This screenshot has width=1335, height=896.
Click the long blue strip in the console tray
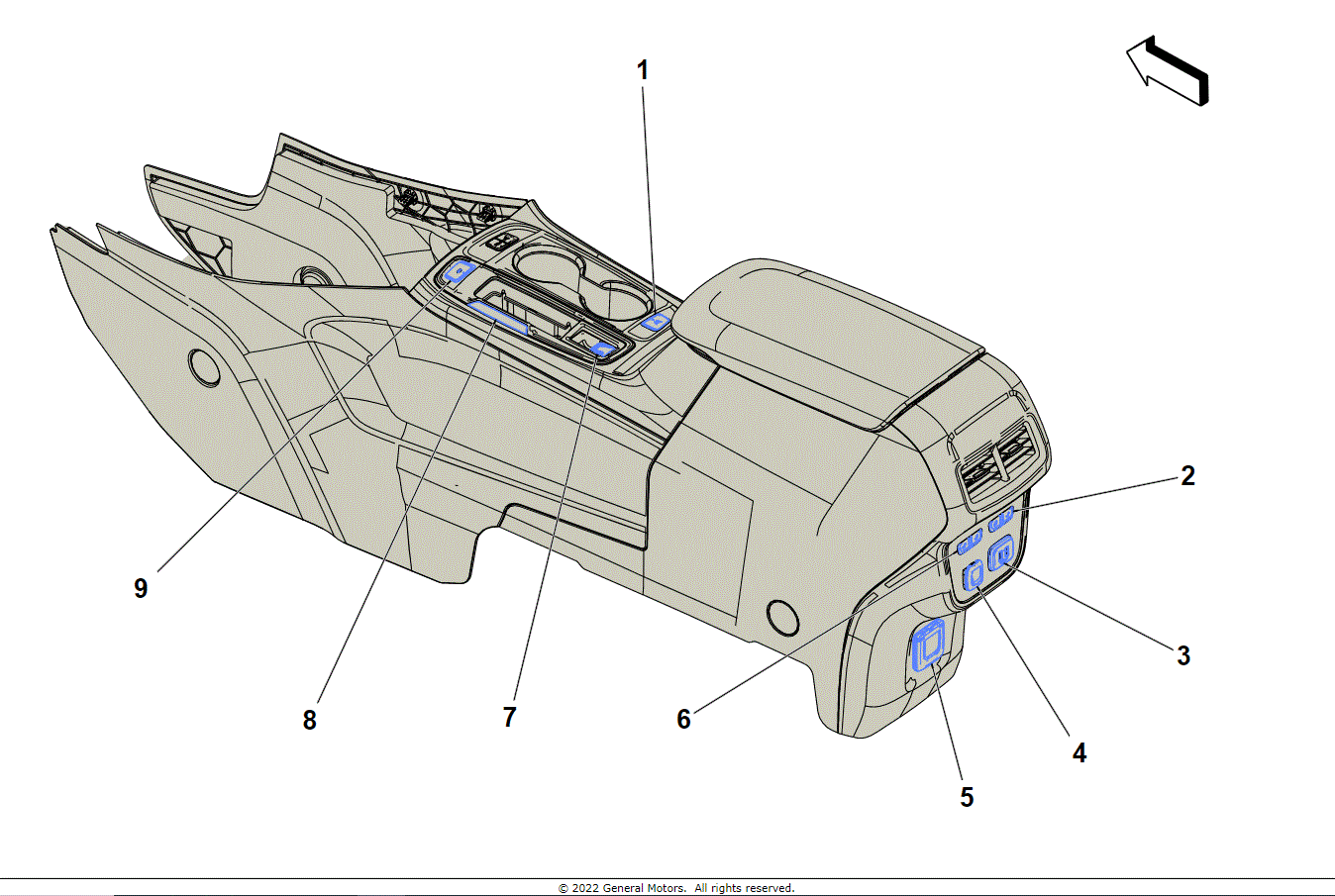point(498,315)
